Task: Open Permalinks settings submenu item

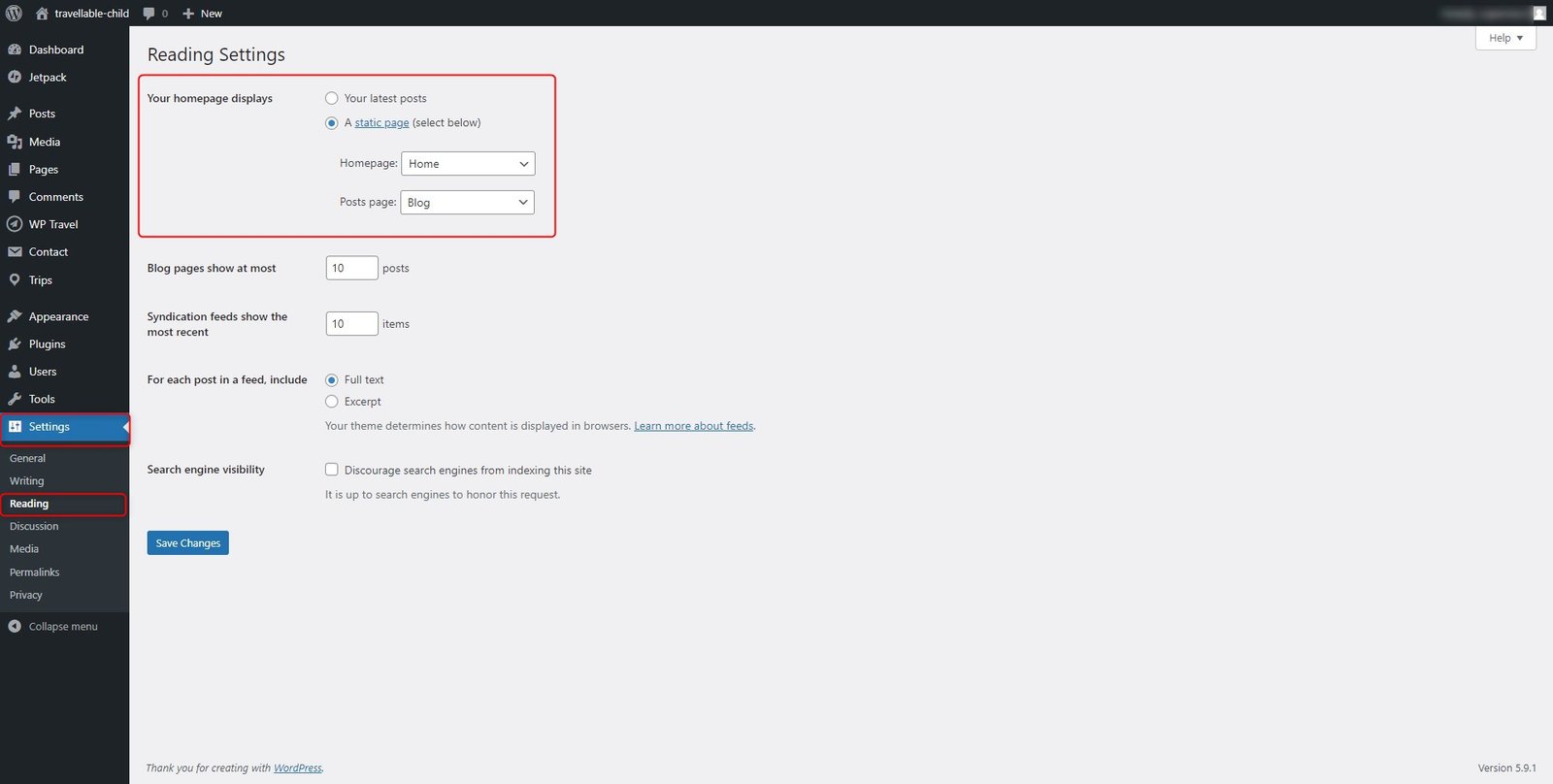Action: [35, 572]
